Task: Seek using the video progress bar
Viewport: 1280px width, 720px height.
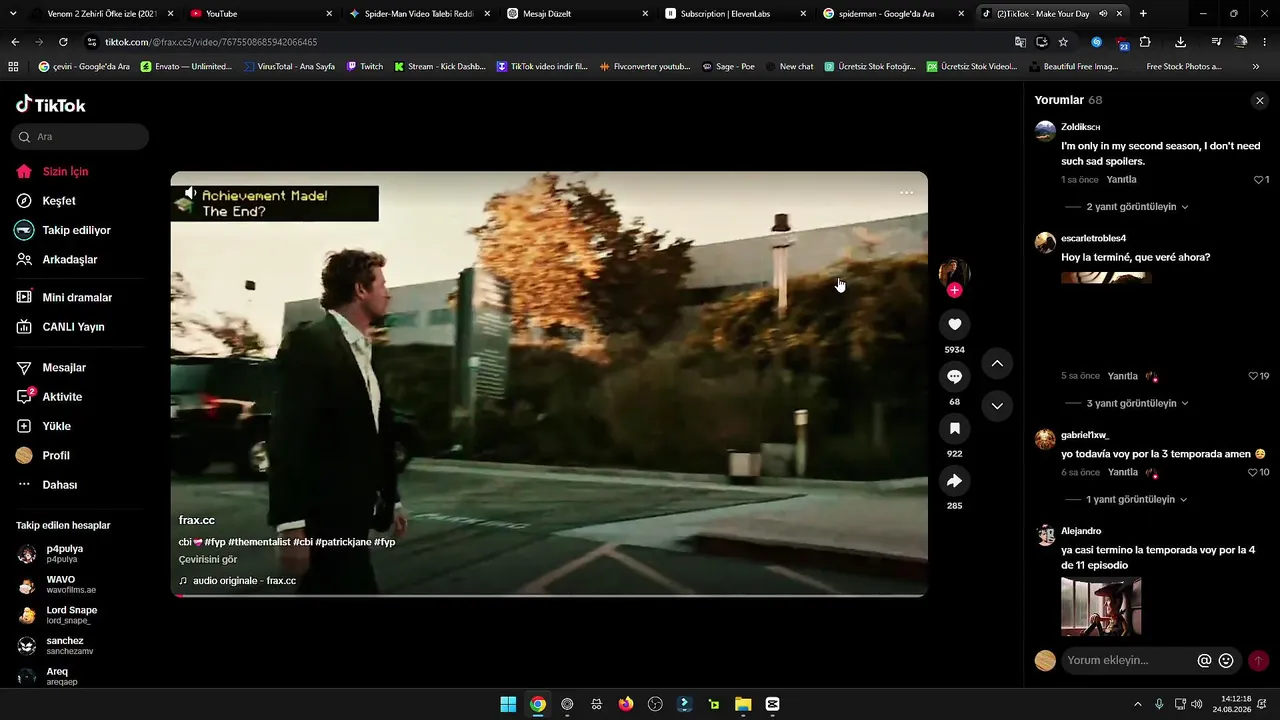Action: pyautogui.click(x=549, y=595)
